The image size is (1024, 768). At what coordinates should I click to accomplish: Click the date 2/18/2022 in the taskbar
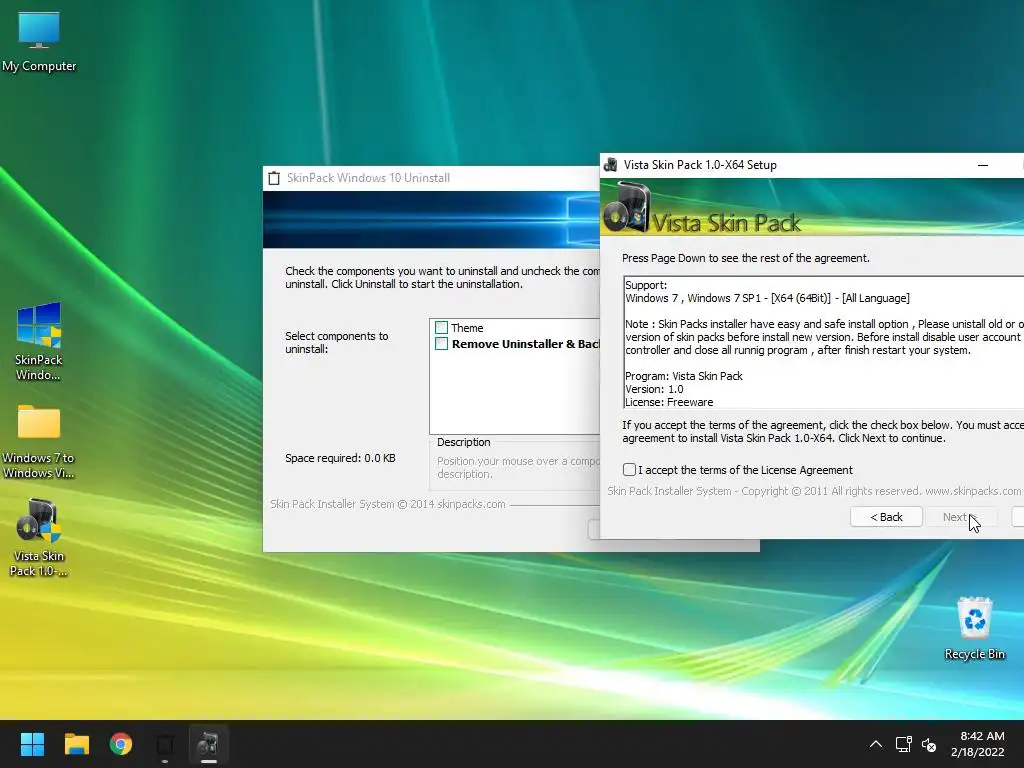click(x=978, y=752)
